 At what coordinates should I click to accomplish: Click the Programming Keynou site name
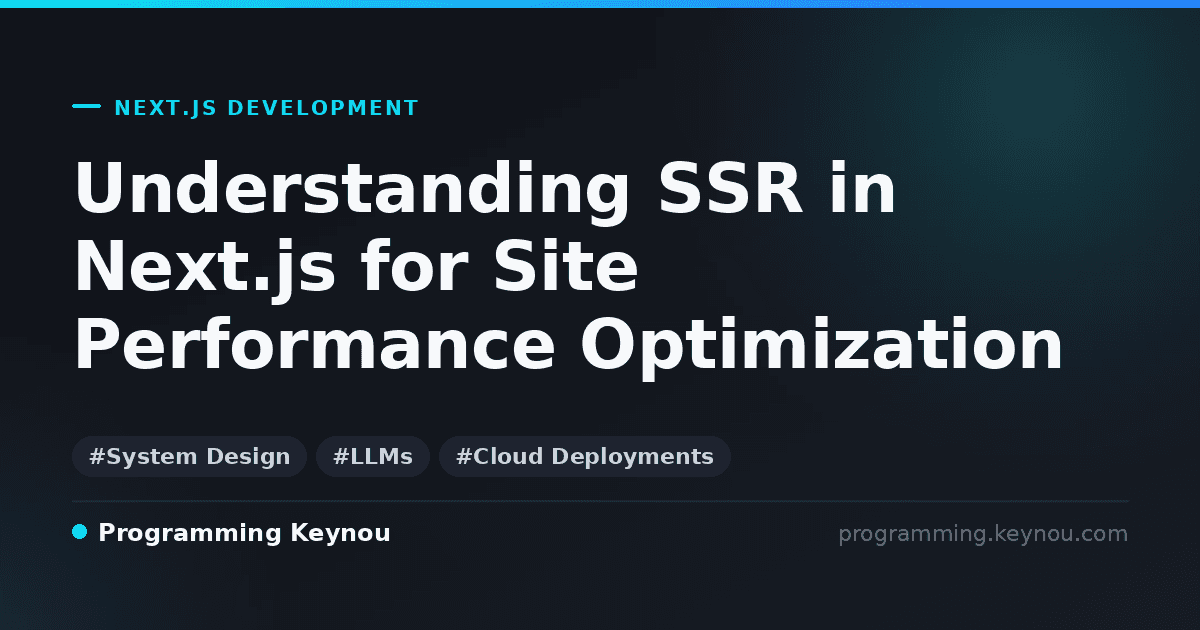pyautogui.click(x=244, y=534)
